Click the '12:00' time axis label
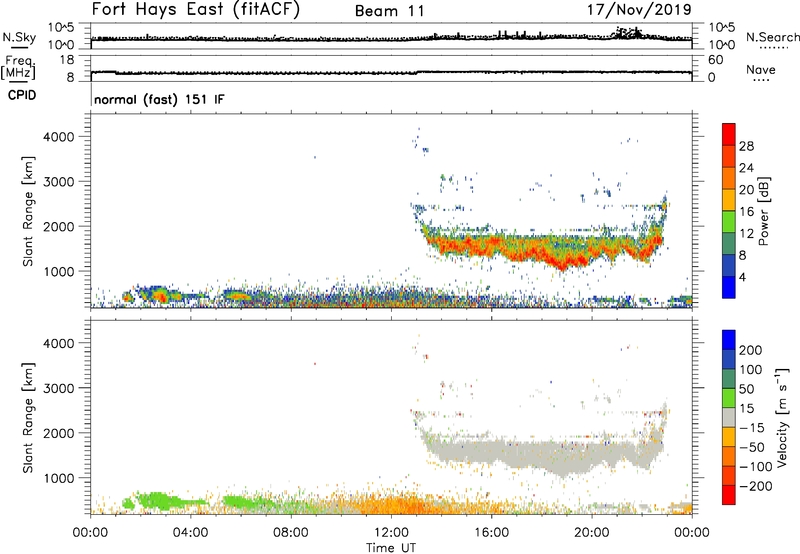800x554 pixels. click(391, 533)
